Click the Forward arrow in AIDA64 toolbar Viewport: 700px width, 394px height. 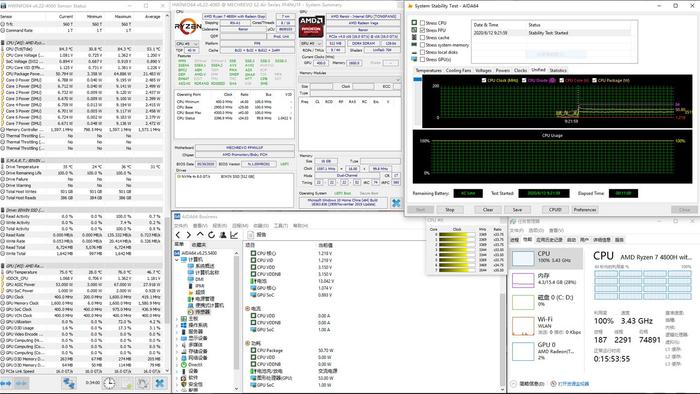(x=188, y=235)
